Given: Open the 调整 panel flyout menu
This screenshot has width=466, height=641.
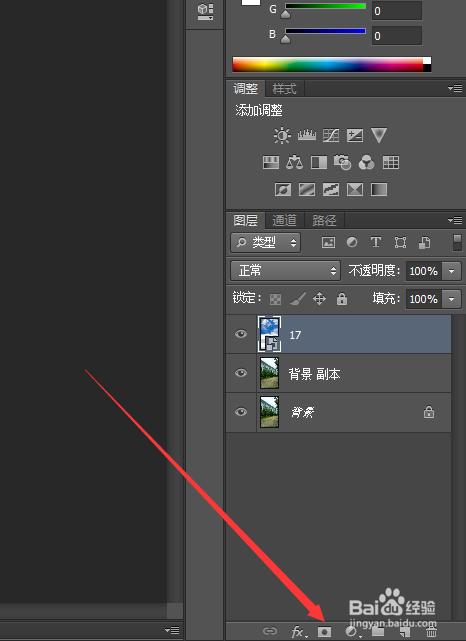Looking at the screenshot, I should pyautogui.click(x=455, y=88).
